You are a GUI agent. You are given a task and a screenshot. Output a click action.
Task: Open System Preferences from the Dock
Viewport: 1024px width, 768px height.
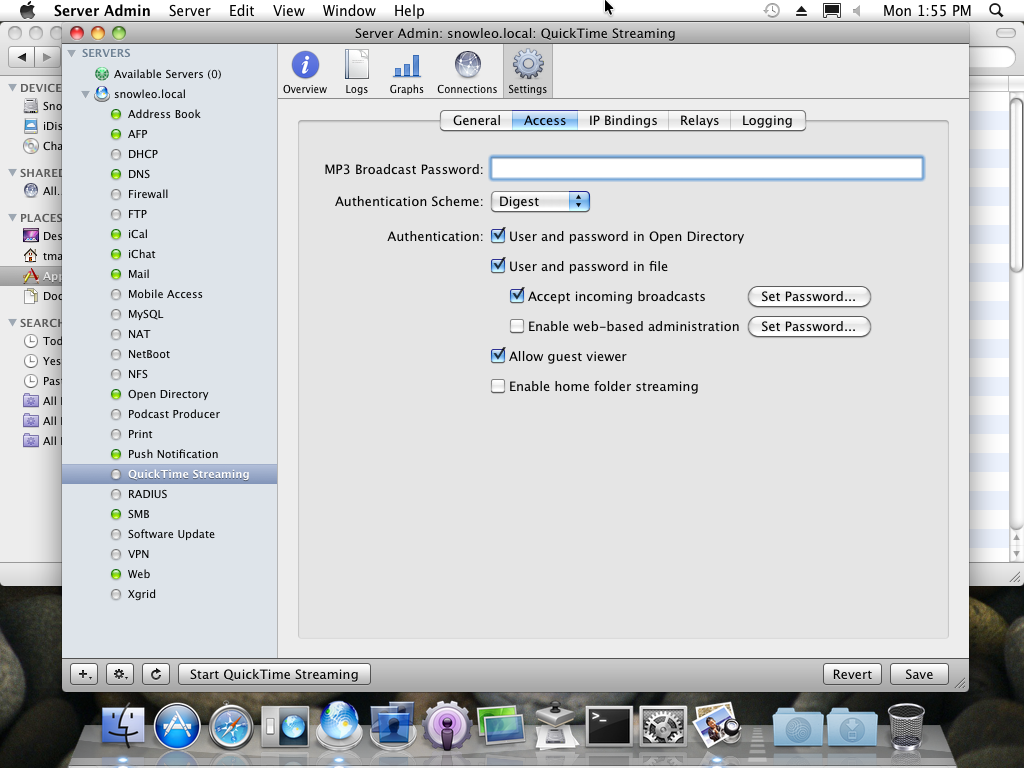click(x=662, y=726)
